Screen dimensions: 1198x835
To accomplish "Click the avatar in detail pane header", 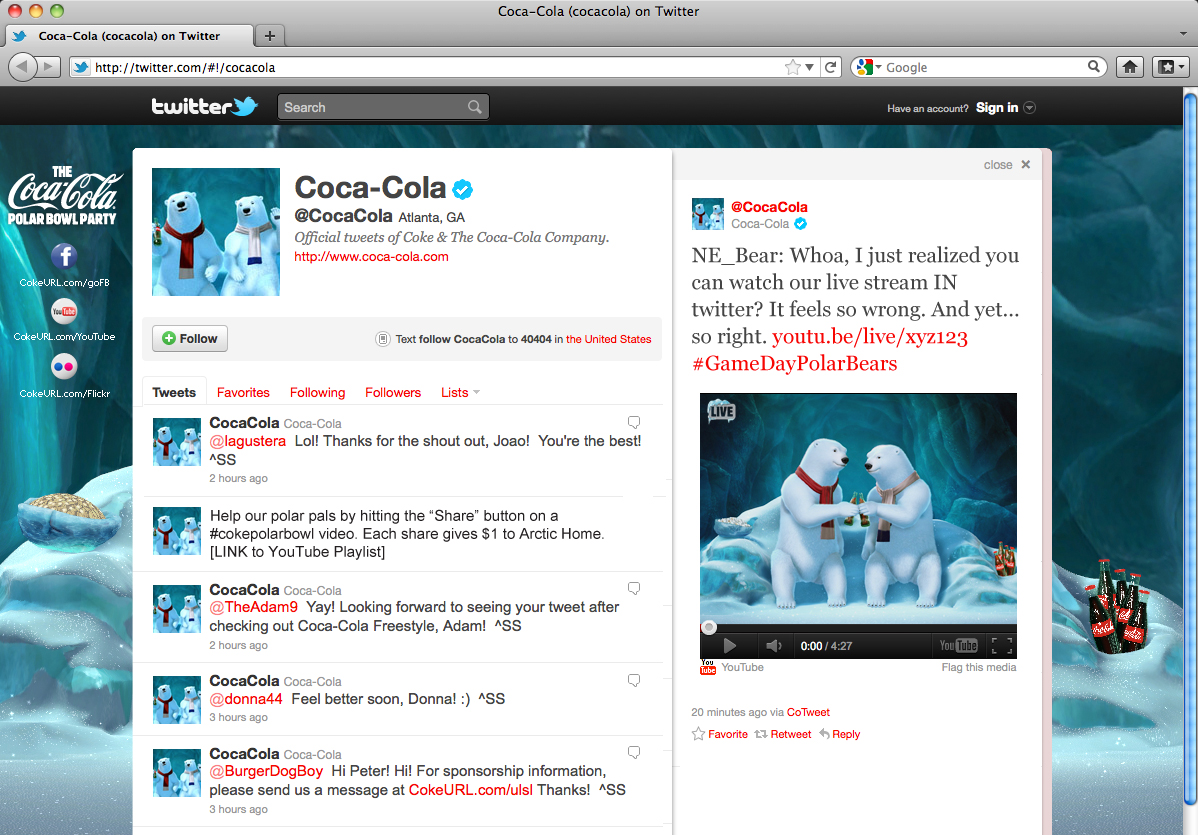I will coord(707,214).
